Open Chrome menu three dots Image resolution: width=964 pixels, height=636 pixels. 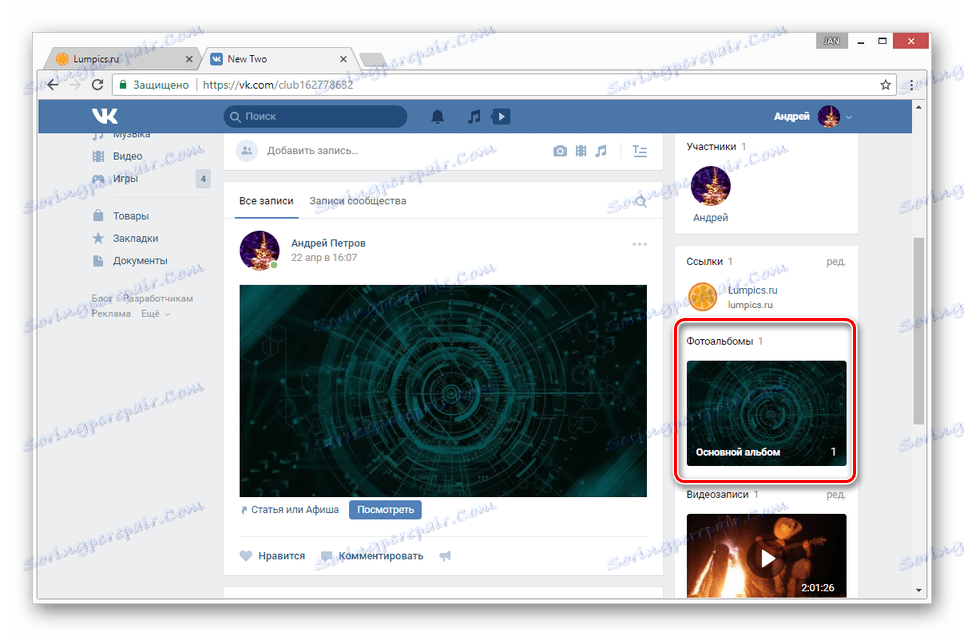coord(911,85)
